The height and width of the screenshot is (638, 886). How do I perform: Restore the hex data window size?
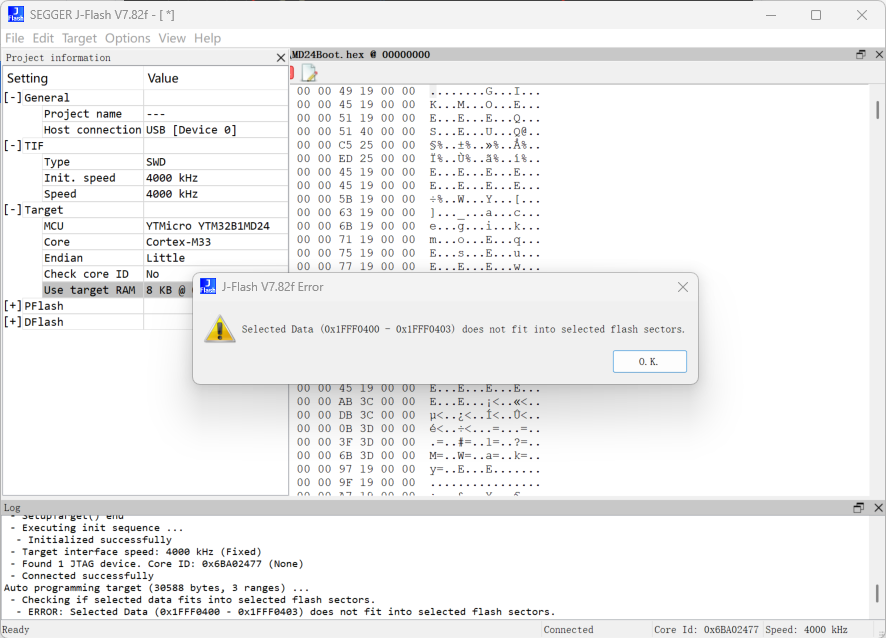861,54
